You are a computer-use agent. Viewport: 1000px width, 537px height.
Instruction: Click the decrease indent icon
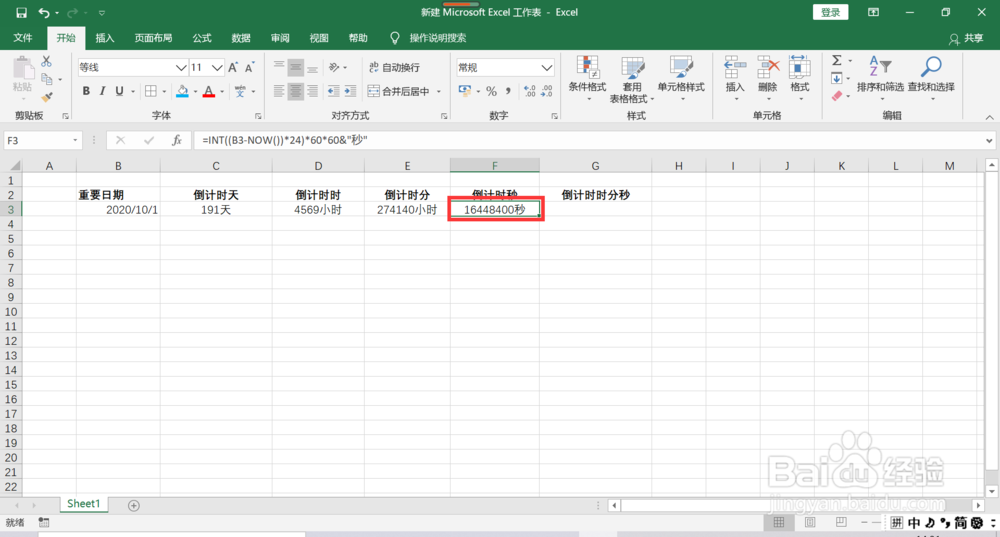pyautogui.click(x=334, y=91)
